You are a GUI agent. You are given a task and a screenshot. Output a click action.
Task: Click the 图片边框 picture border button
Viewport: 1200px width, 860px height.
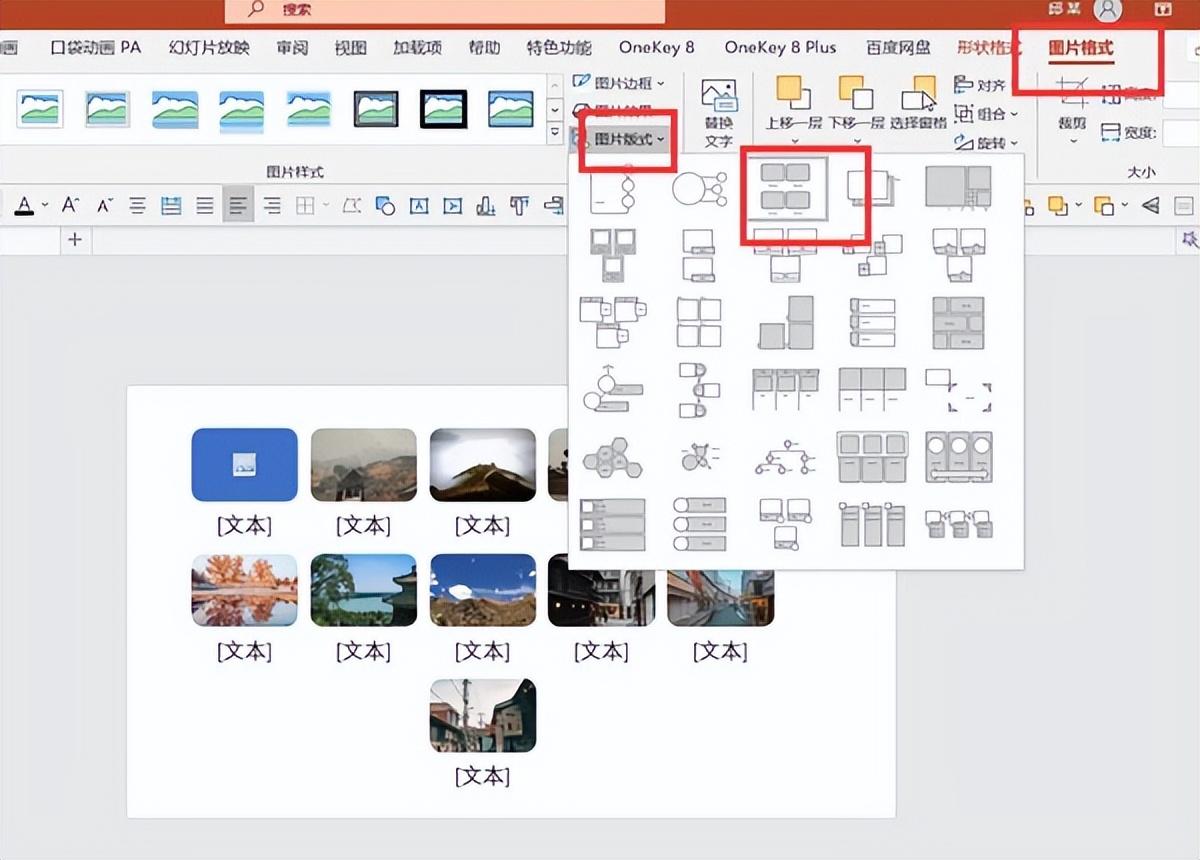pyautogui.click(x=622, y=82)
